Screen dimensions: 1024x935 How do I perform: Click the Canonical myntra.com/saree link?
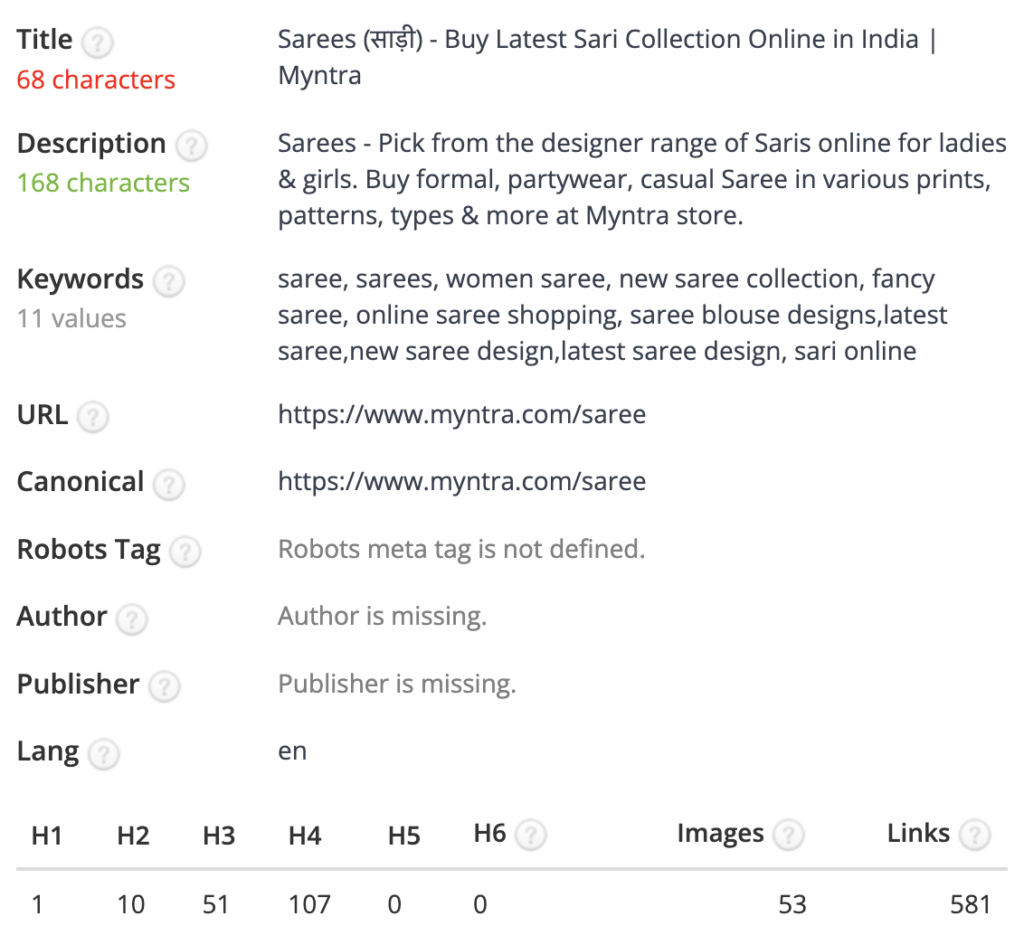point(462,482)
